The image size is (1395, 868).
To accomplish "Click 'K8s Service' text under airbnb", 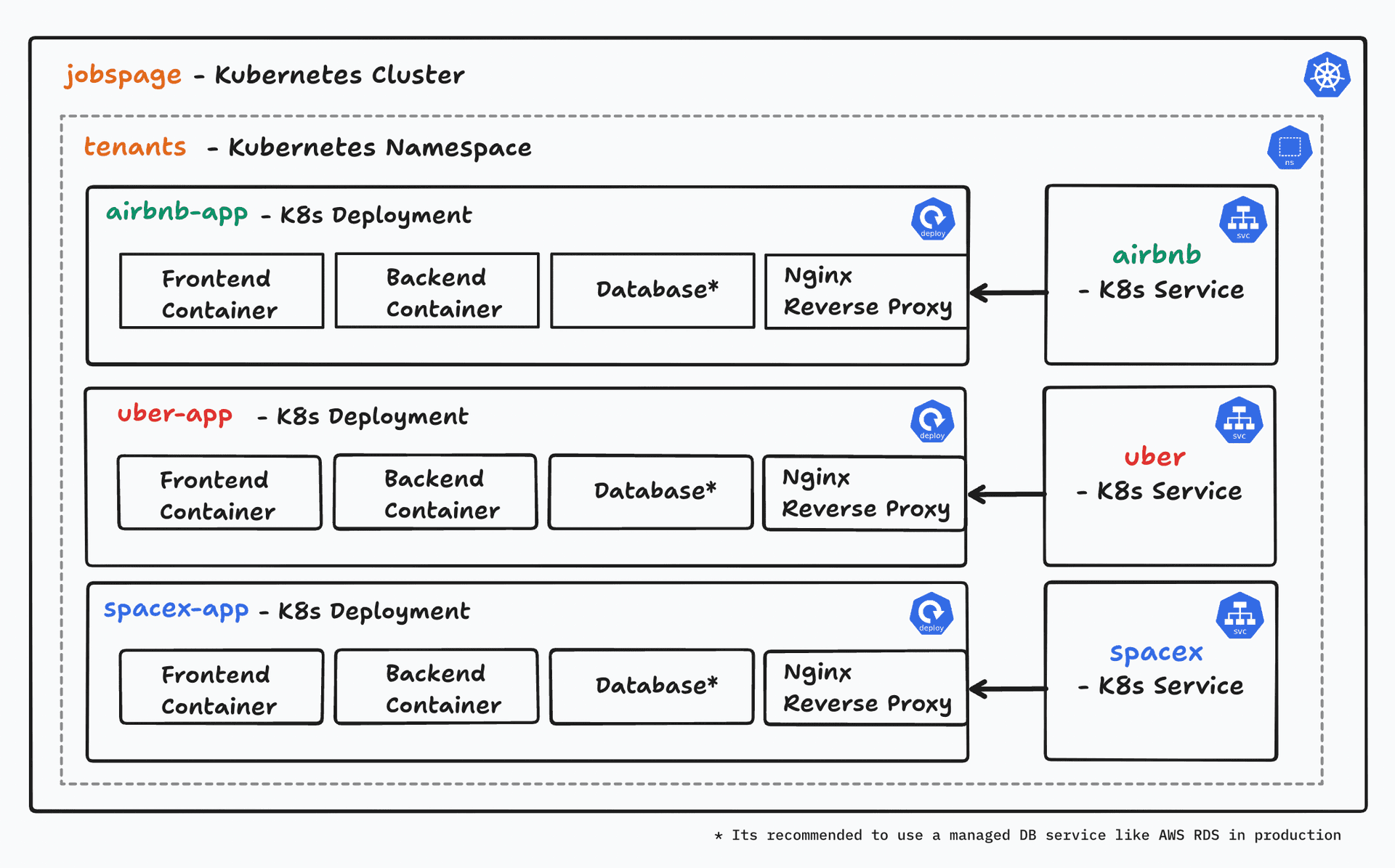I will [x=1171, y=290].
